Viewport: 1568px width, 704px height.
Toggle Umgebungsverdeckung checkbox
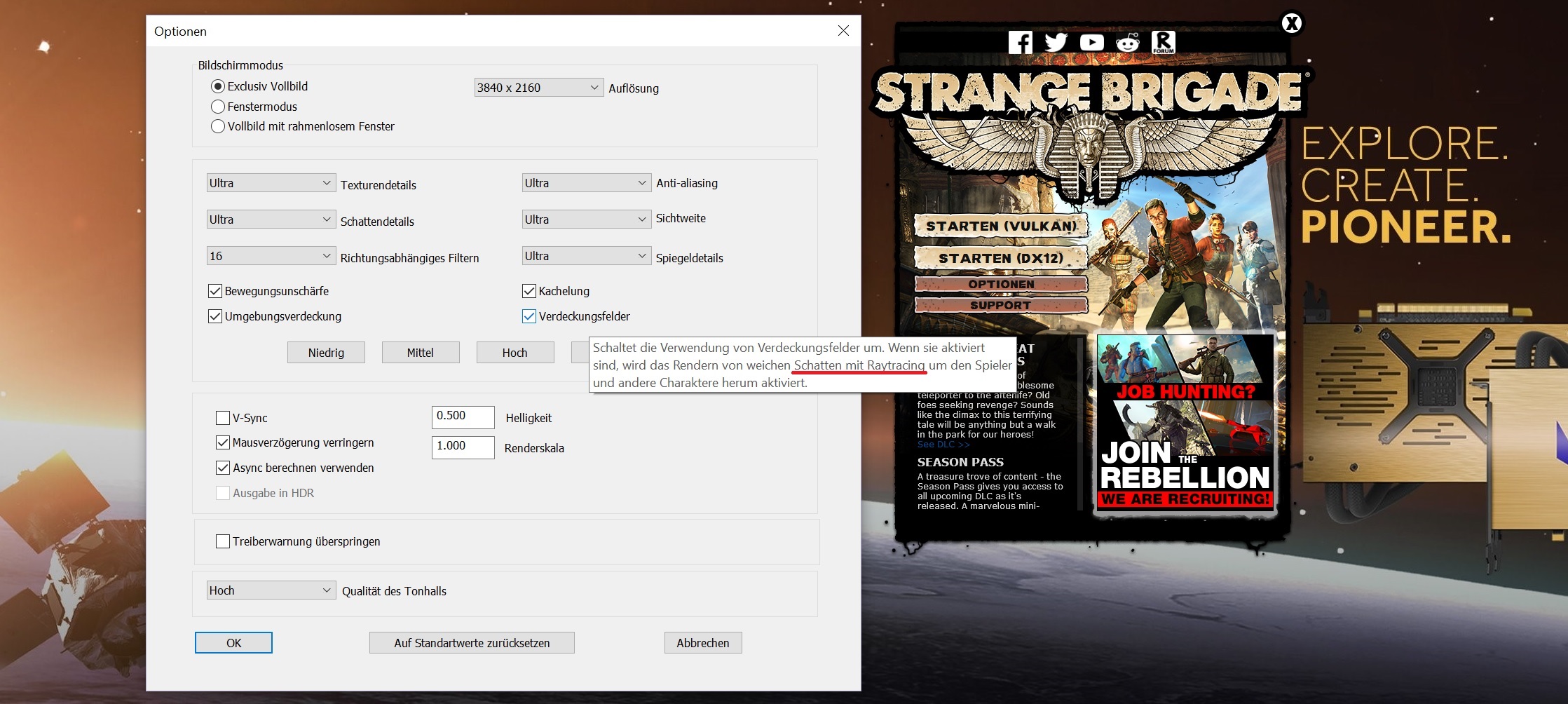point(215,316)
